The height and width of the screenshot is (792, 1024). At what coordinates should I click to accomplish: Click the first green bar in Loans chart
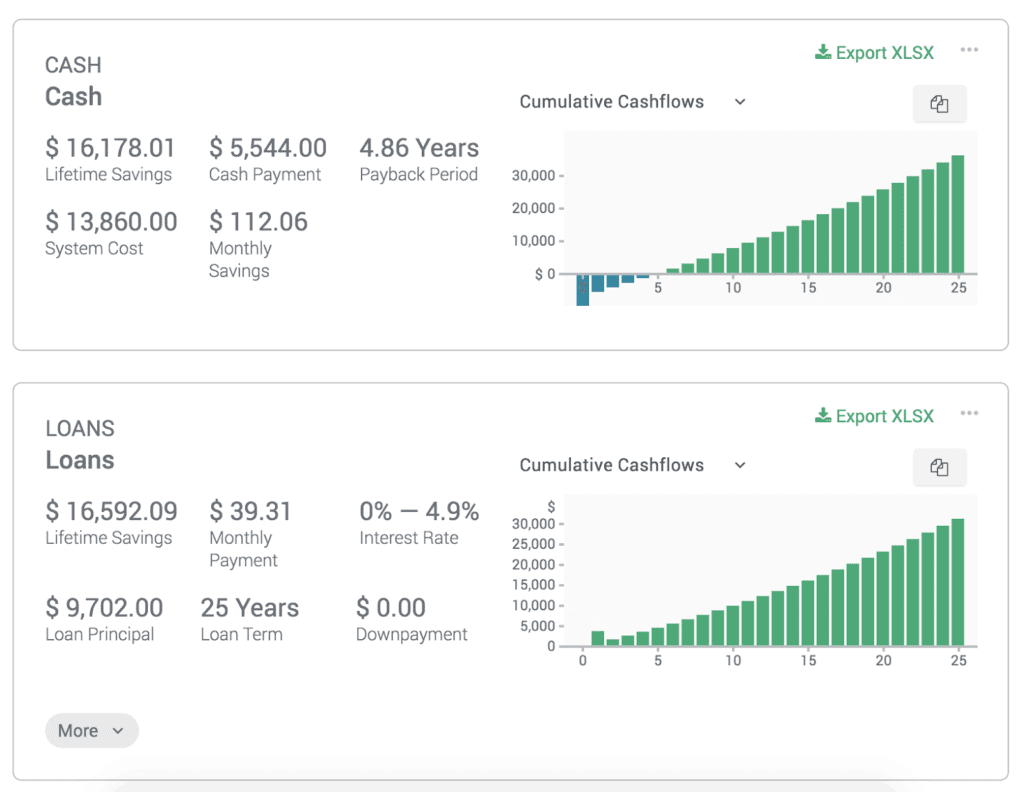tap(598, 638)
